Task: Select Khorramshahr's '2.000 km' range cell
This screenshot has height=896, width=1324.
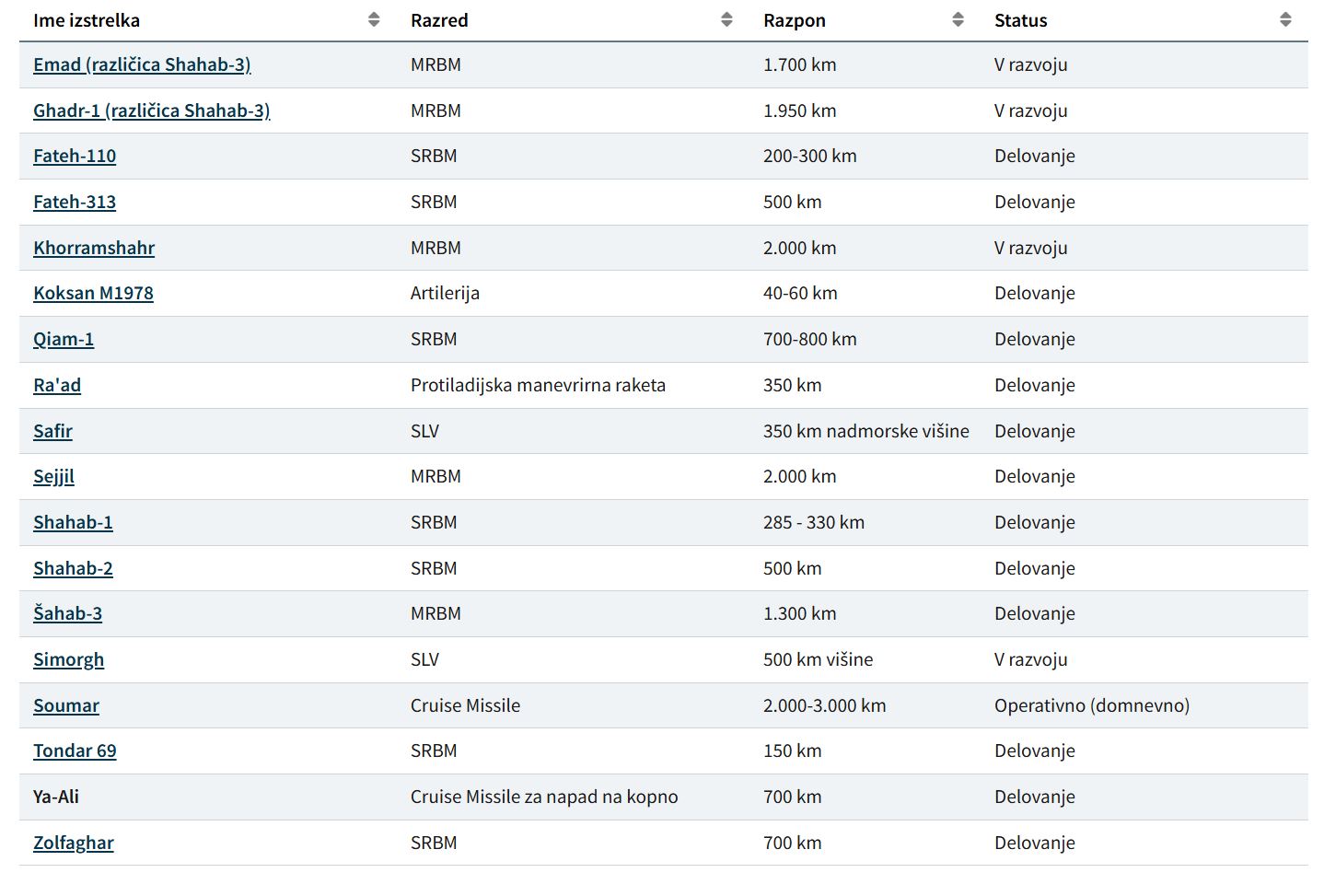Action: [x=865, y=248]
